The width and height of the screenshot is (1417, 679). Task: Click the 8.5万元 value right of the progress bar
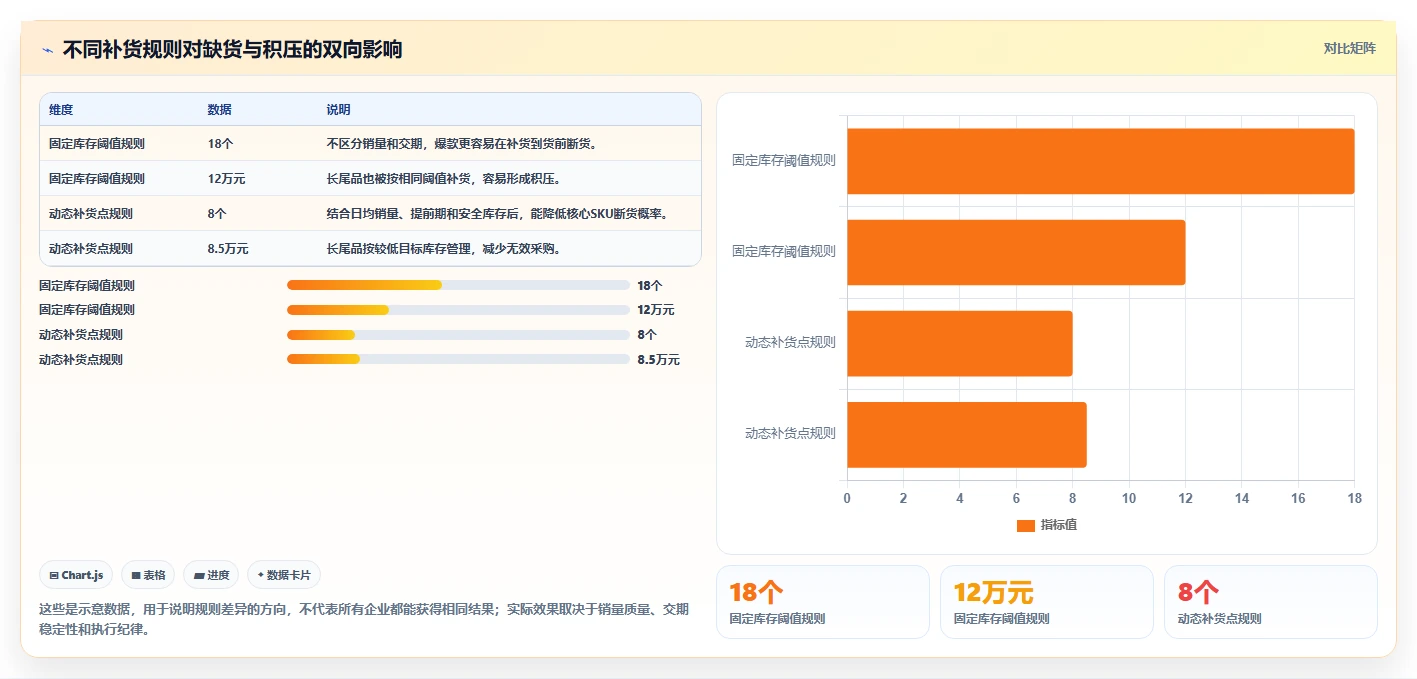pos(658,360)
